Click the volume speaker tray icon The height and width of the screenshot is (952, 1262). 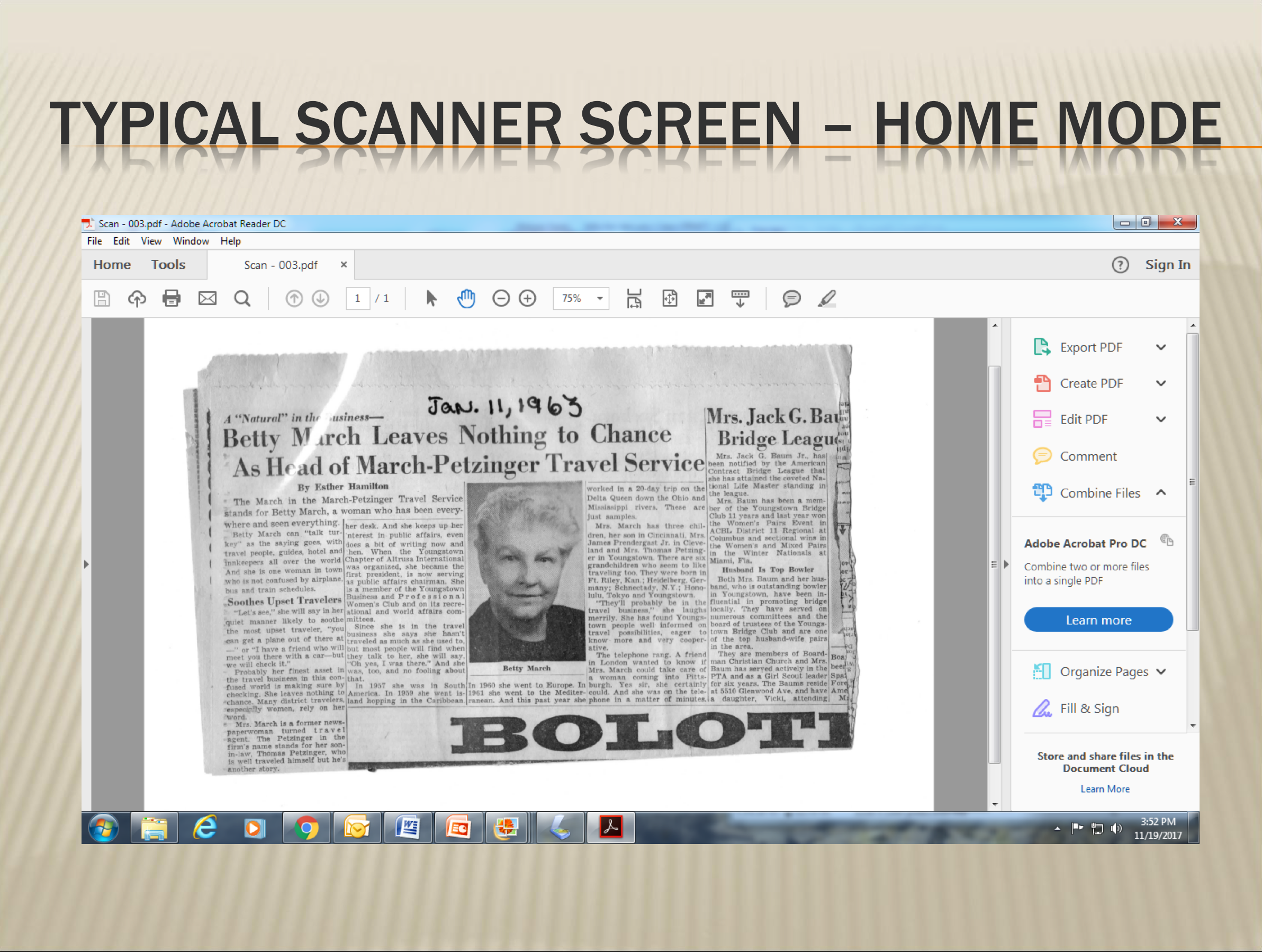coord(1116,829)
